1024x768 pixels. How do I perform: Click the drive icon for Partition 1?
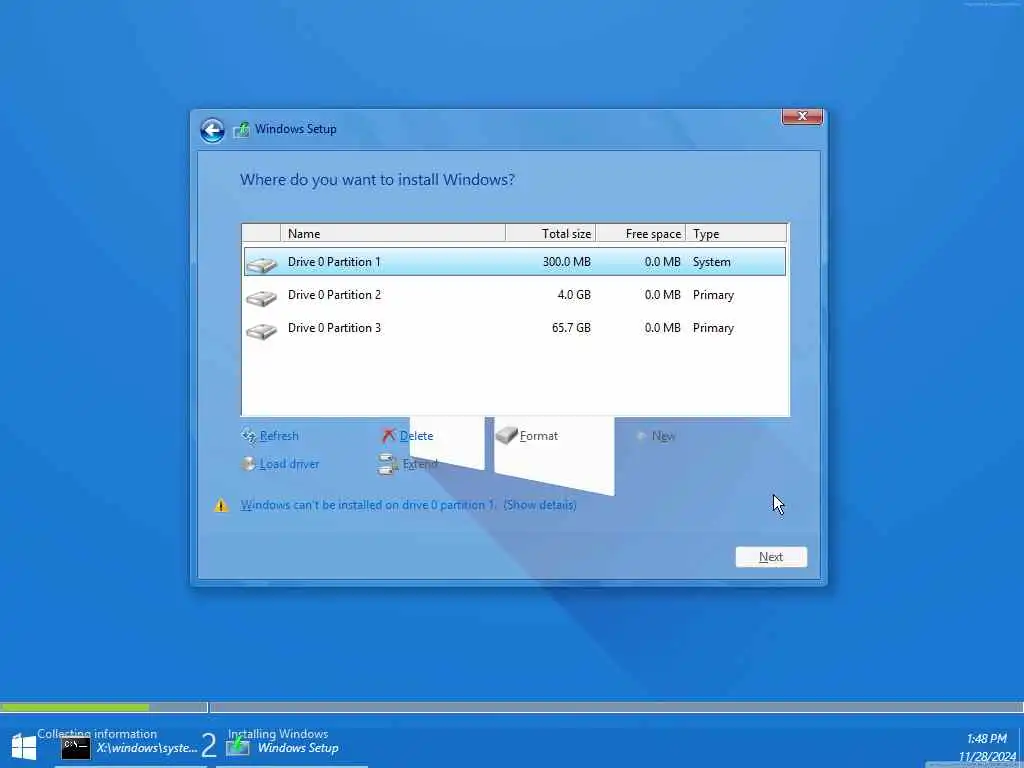(261, 264)
